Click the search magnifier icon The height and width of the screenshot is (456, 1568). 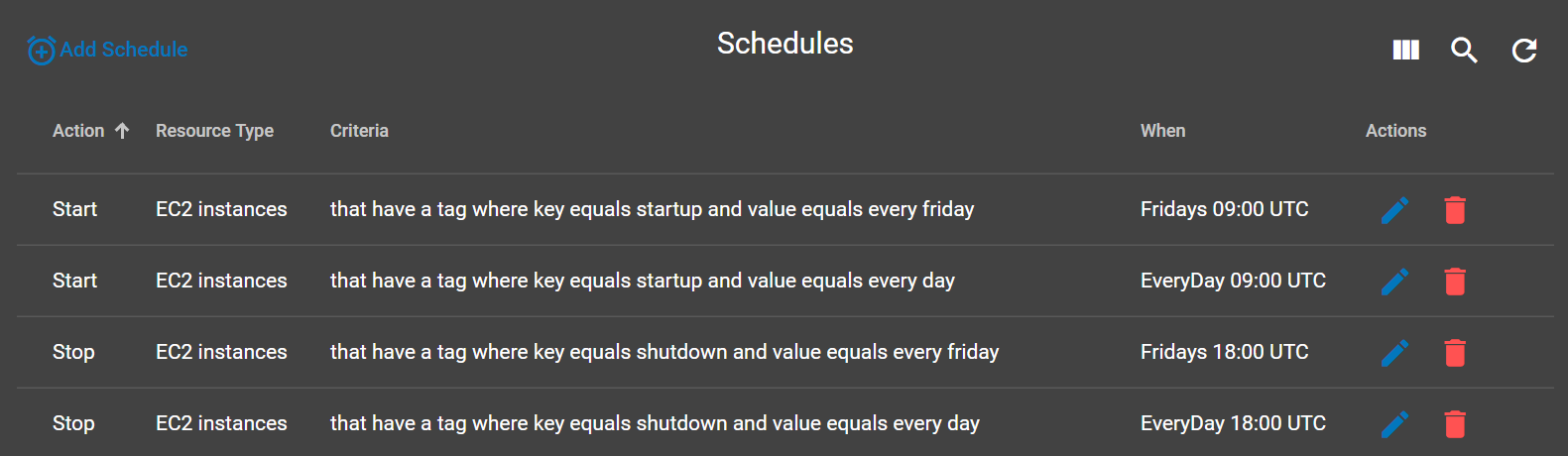click(x=1464, y=50)
